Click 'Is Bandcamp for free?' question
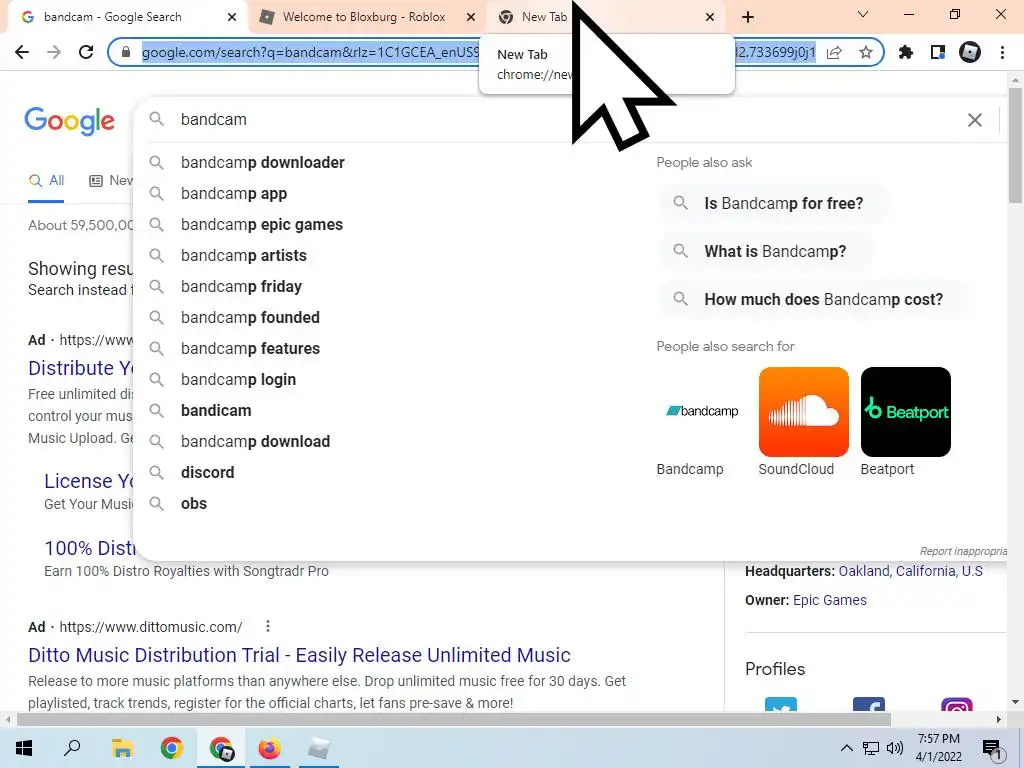This screenshot has width=1024, height=768. (x=773, y=203)
